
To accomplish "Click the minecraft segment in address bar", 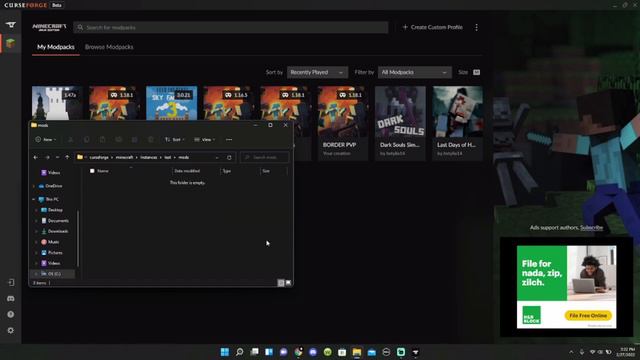I will pos(124,157).
